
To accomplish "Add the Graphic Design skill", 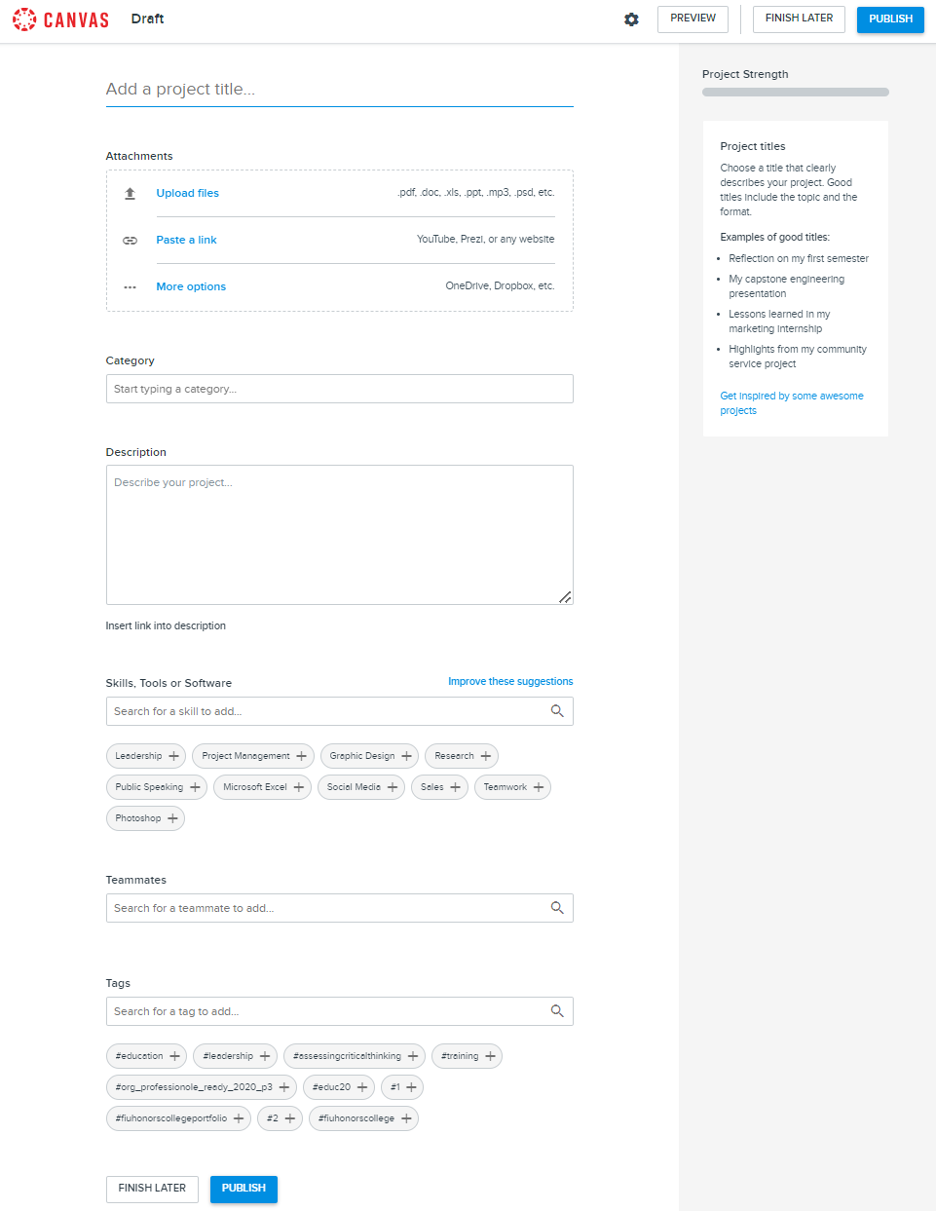I will tap(369, 755).
